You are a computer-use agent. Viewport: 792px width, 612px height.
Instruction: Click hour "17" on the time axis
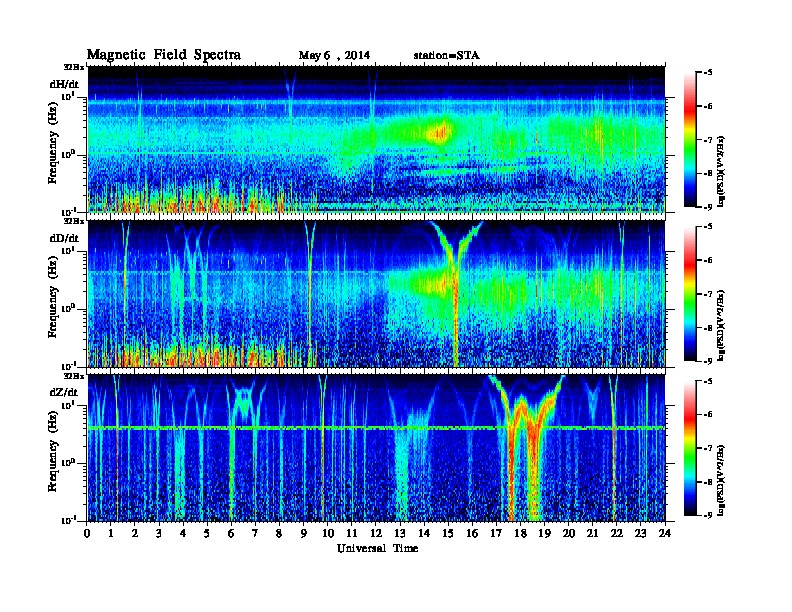point(497,534)
